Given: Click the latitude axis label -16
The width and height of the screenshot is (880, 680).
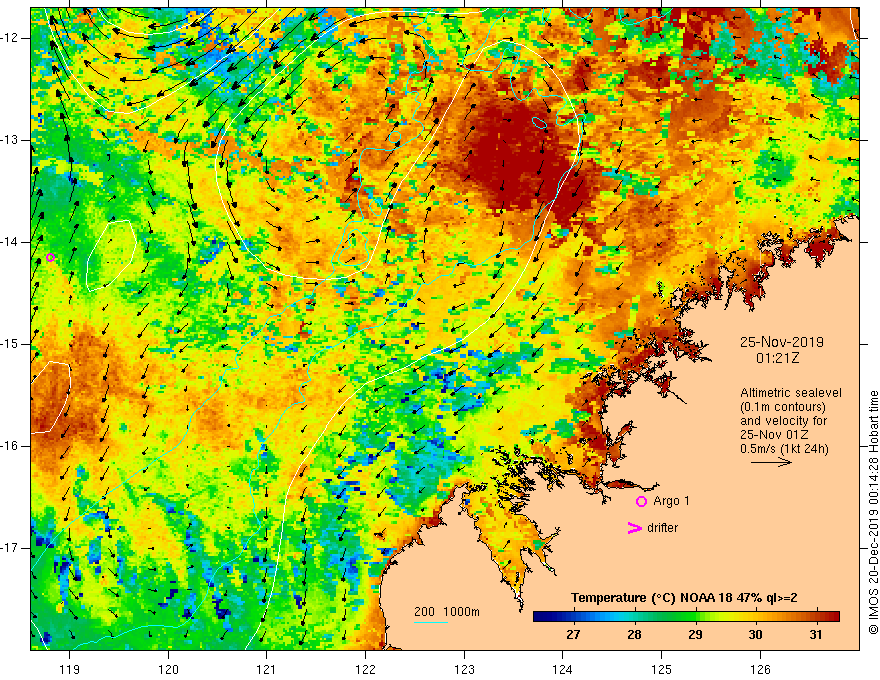Looking at the screenshot, I should tap(11, 446).
